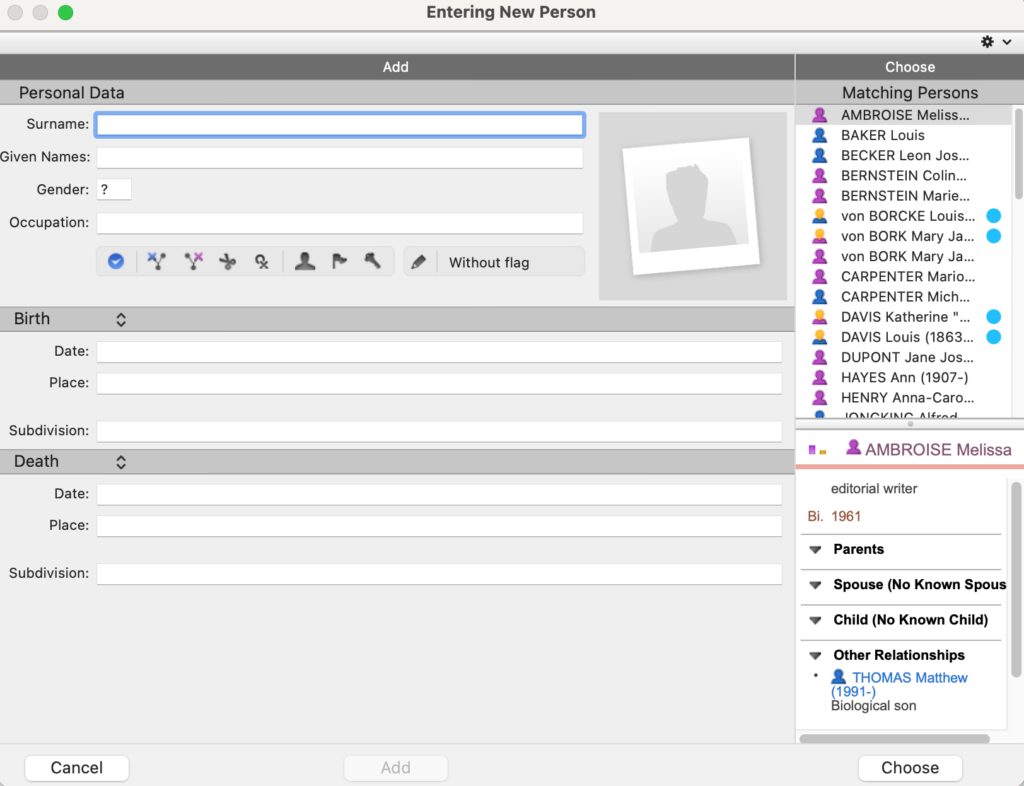Image resolution: width=1024 pixels, height=786 pixels.
Task: Click the key flag icon in the toolbar
Action: [372, 261]
